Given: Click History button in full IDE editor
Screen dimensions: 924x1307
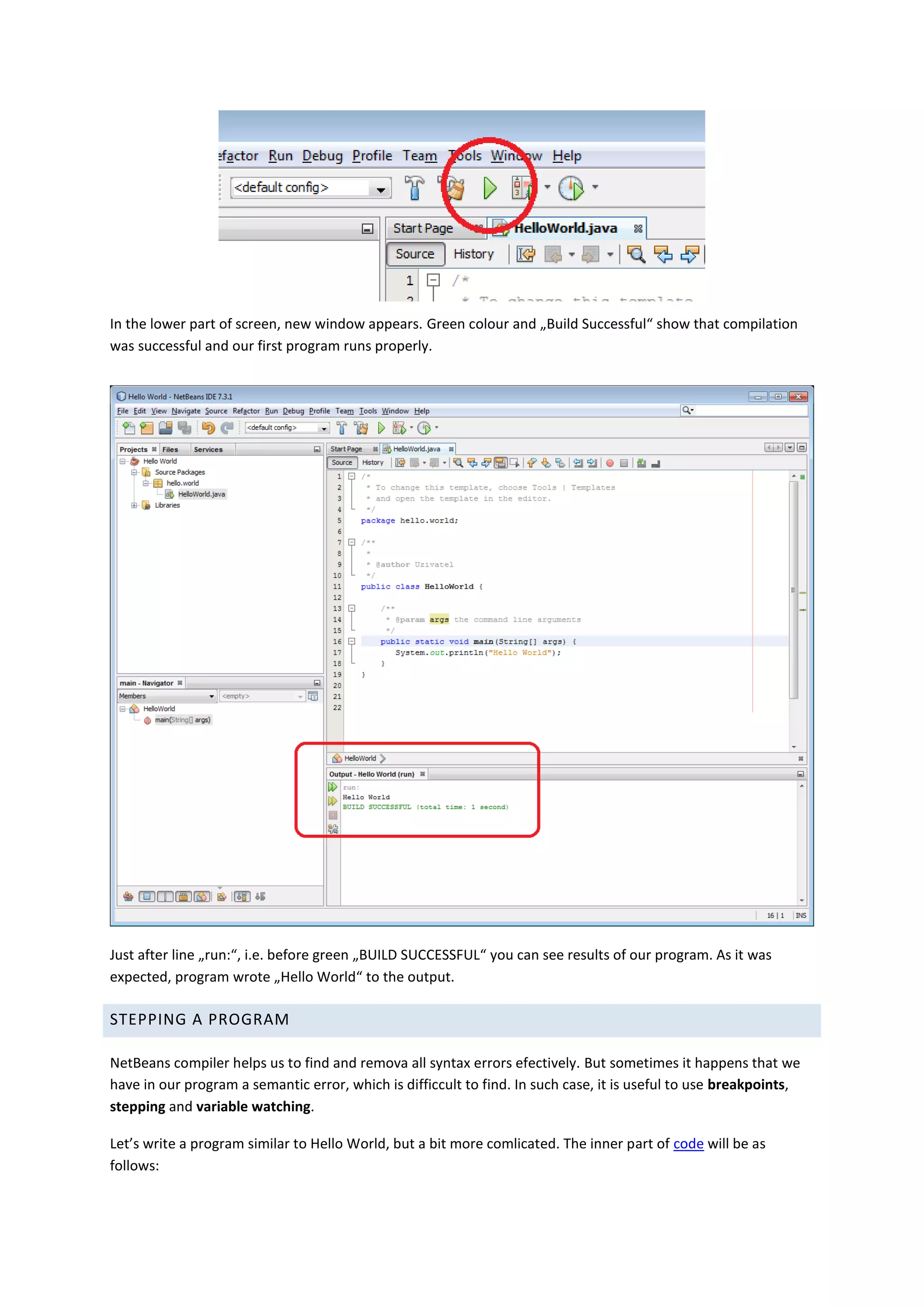Looking at the screenshot, I should pyautogui.click(x=373, y=463).
